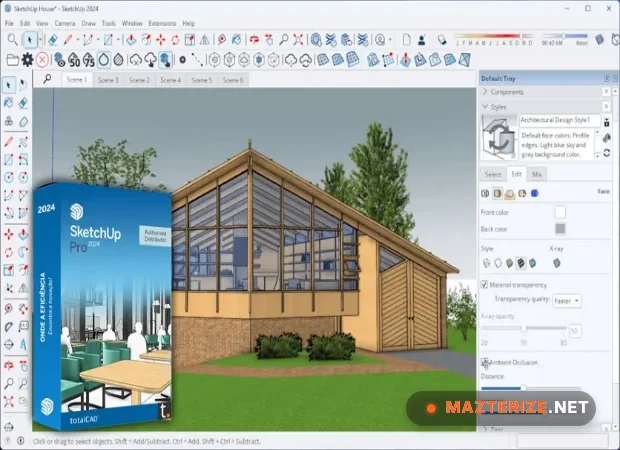This screenshot has width=620, height=450.
Task: Click the red circled X icon
Action: (x=42, y=60)
